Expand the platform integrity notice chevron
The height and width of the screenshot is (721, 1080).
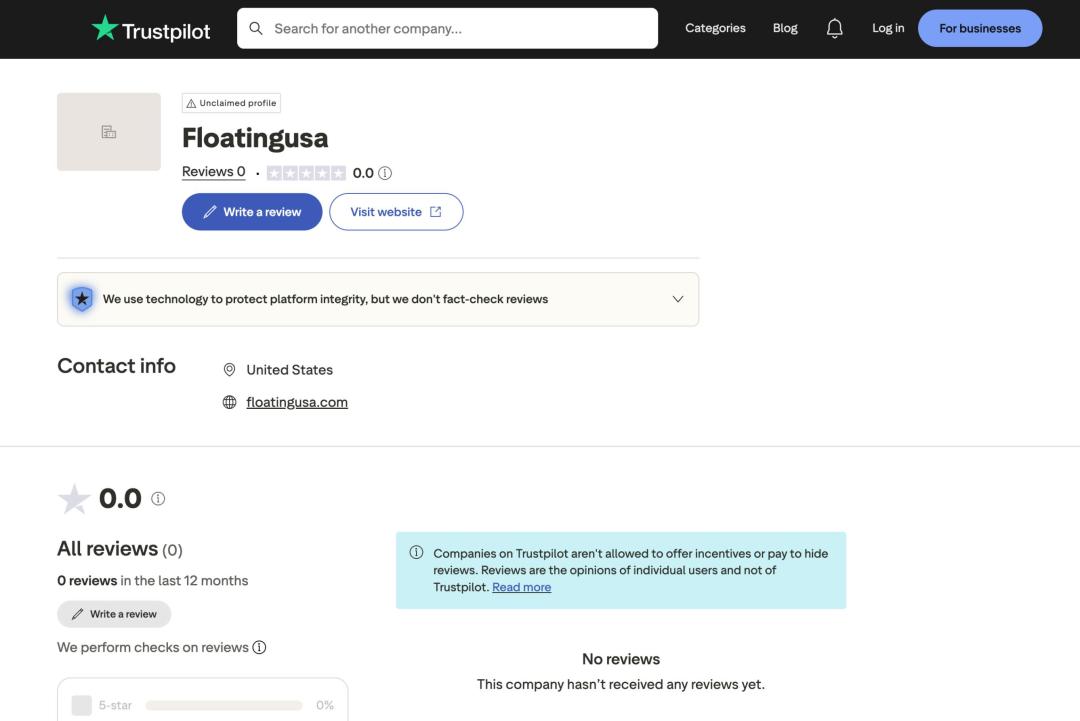(678, 299)
